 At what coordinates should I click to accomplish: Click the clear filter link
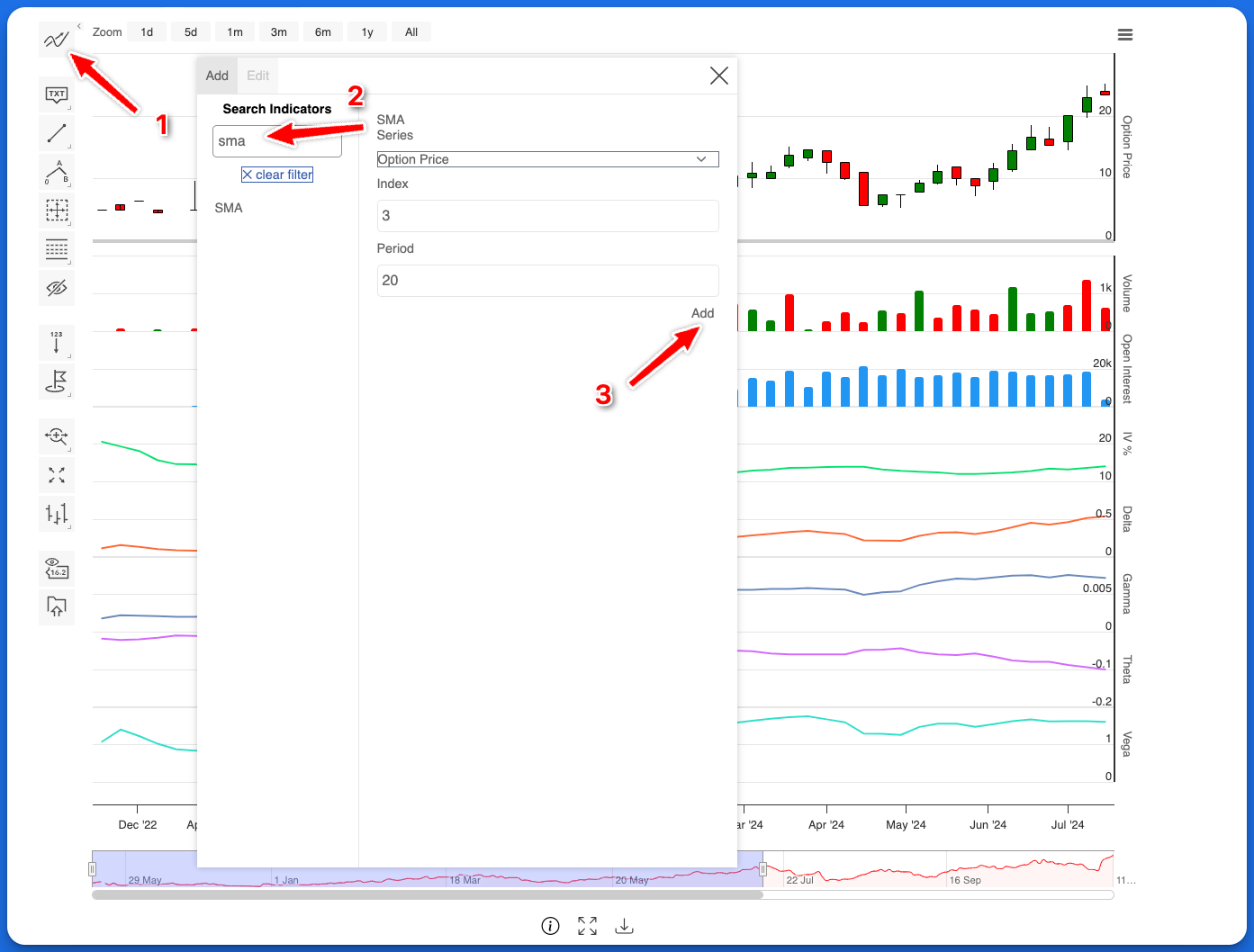point(277,175)
